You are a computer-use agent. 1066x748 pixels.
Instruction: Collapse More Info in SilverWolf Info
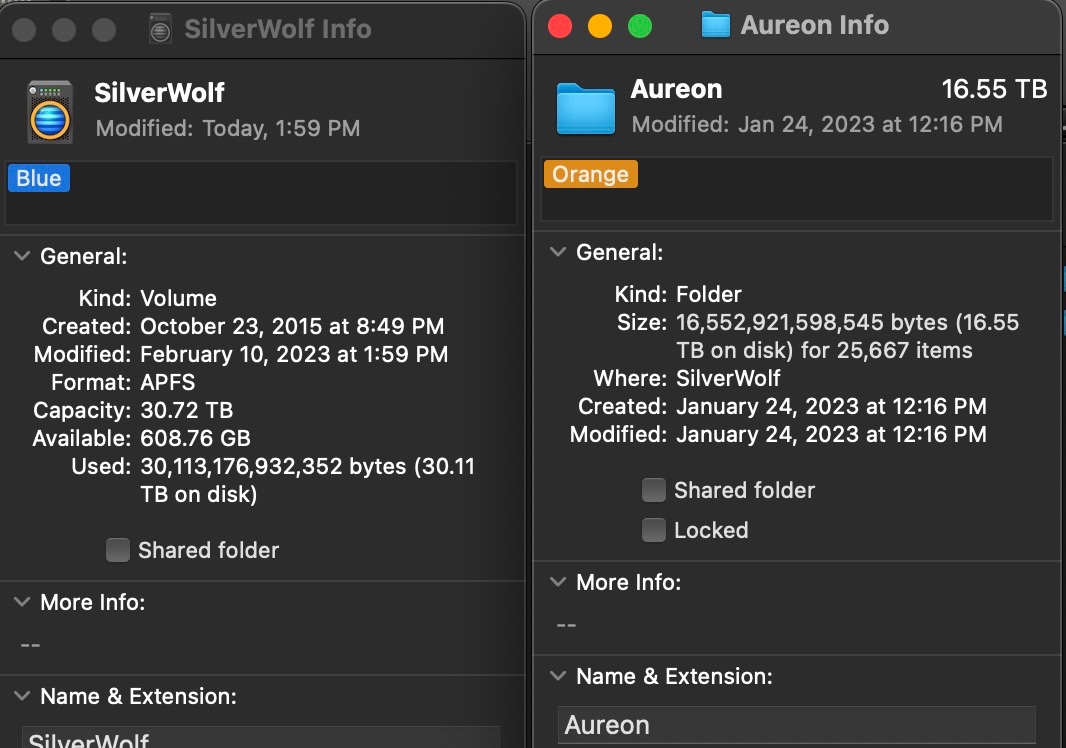(x=21, y=602)
